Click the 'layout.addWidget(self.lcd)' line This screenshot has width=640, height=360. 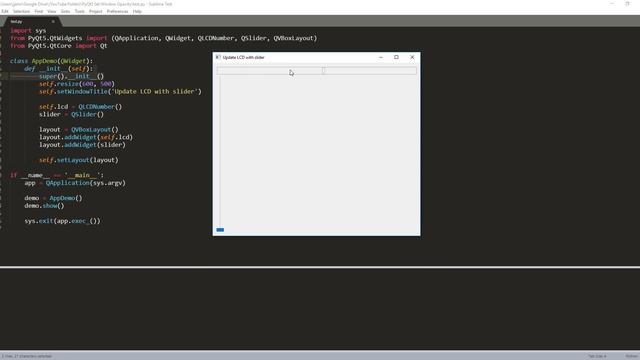tap(86, 137)
